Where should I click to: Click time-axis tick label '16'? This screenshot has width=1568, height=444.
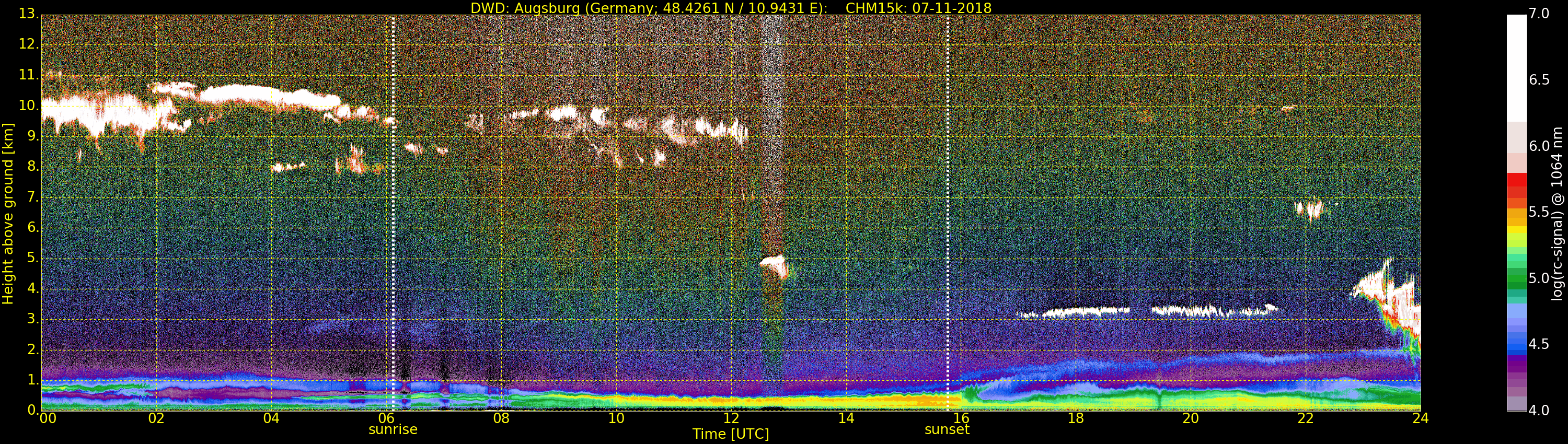961,418
